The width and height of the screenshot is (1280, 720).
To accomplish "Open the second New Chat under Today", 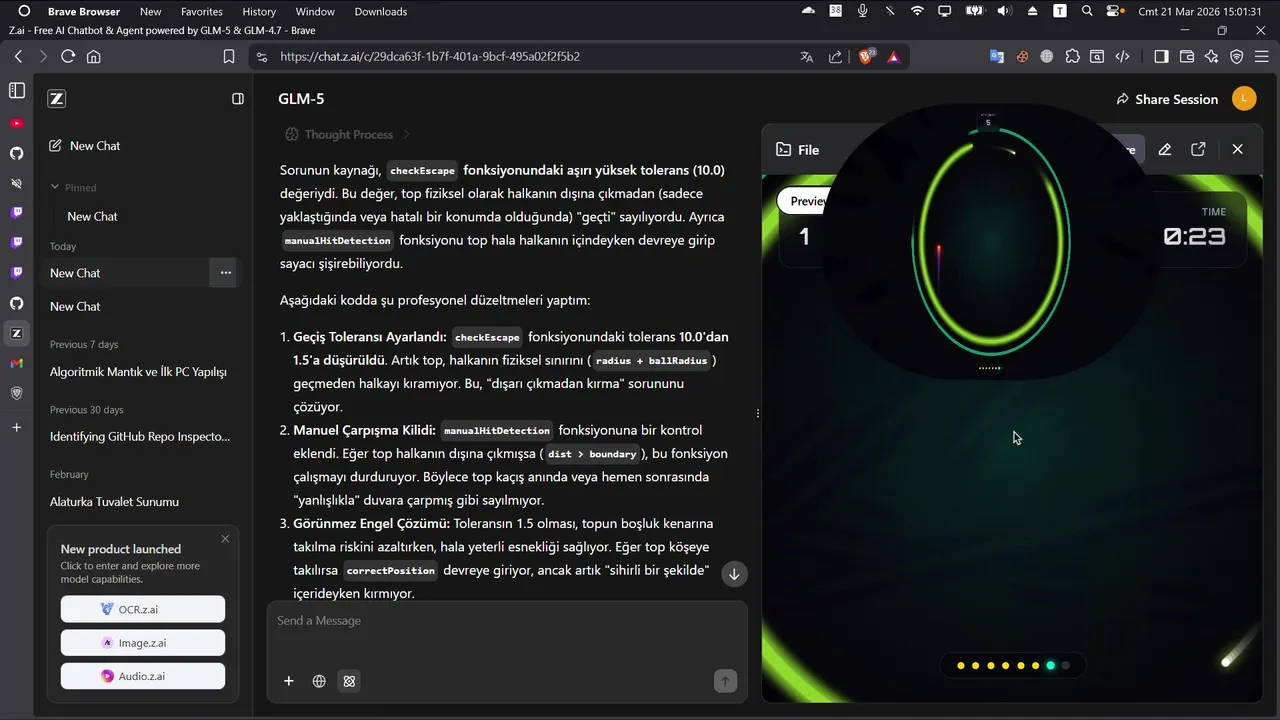I will 75,306.
